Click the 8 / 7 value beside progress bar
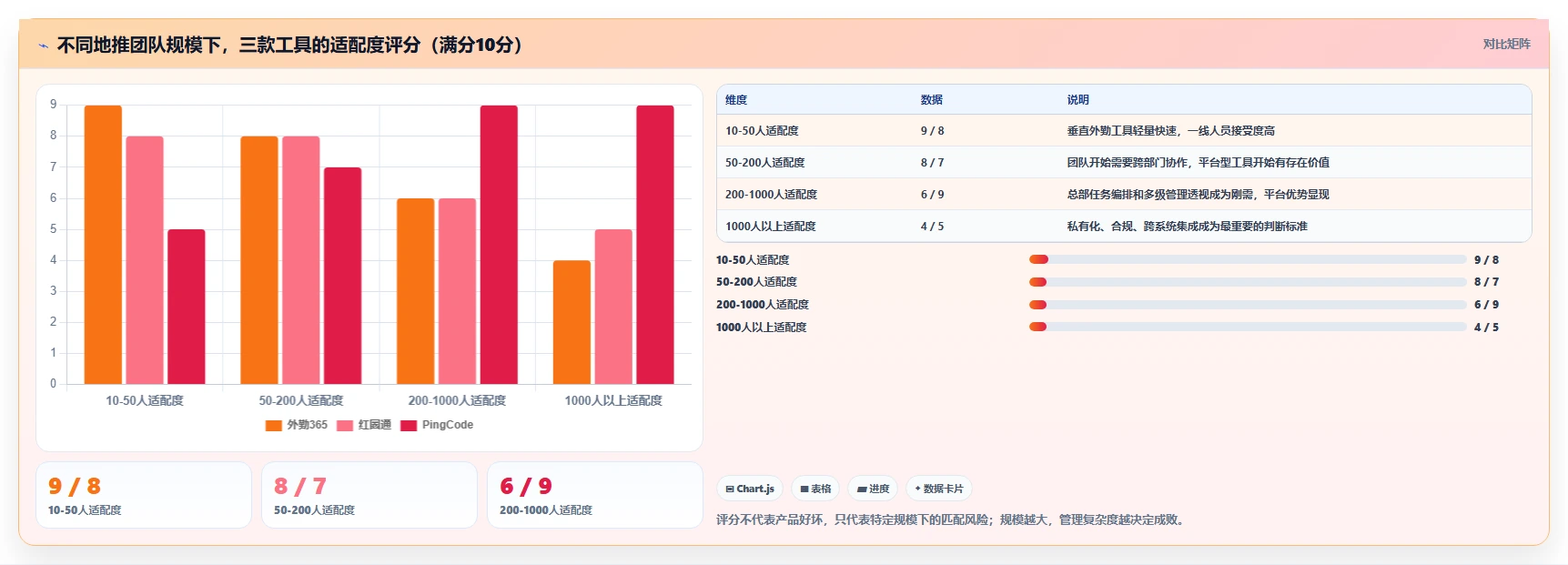The height and width of the screenshot is (565, 1568). coord(1486,282)
